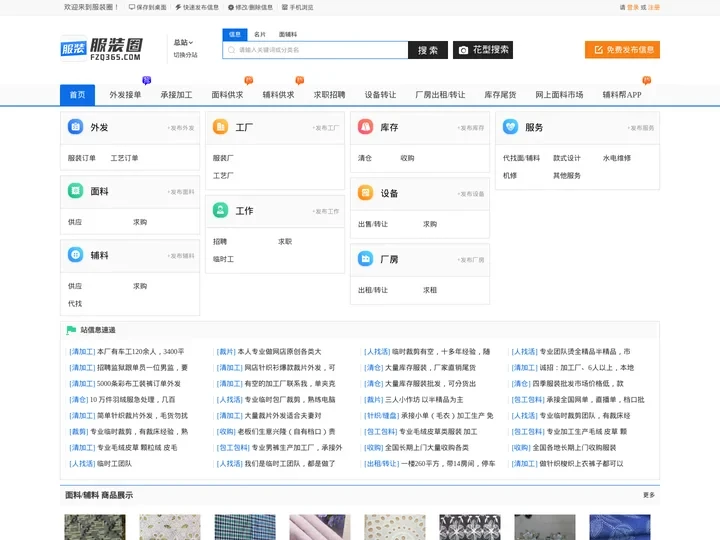Select the 面辅料 search tab
This screenshot has width=720, height=540.
pyautogui.click(x=288, y=34)
